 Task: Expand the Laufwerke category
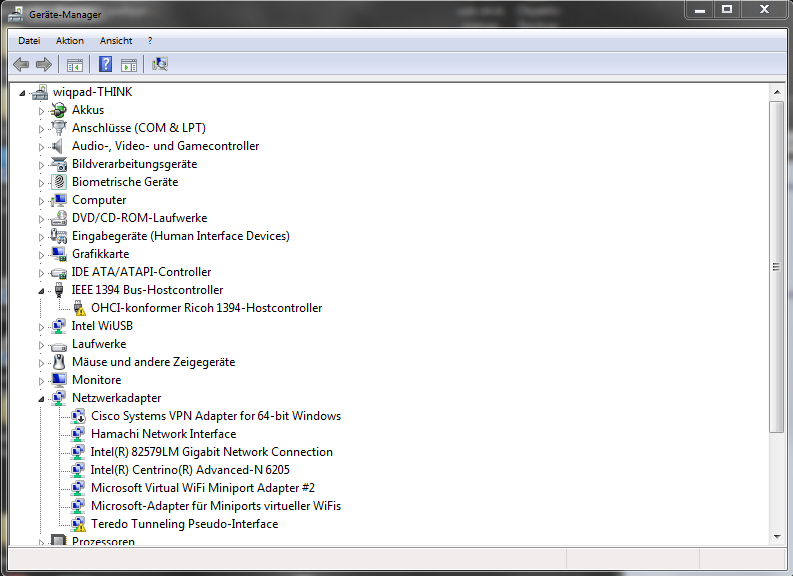pyautogui.click(x=41, y=345)
